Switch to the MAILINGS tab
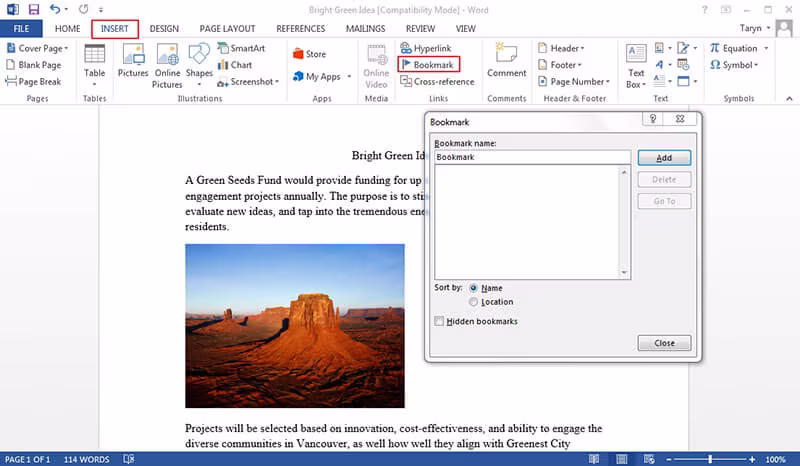 365,29
